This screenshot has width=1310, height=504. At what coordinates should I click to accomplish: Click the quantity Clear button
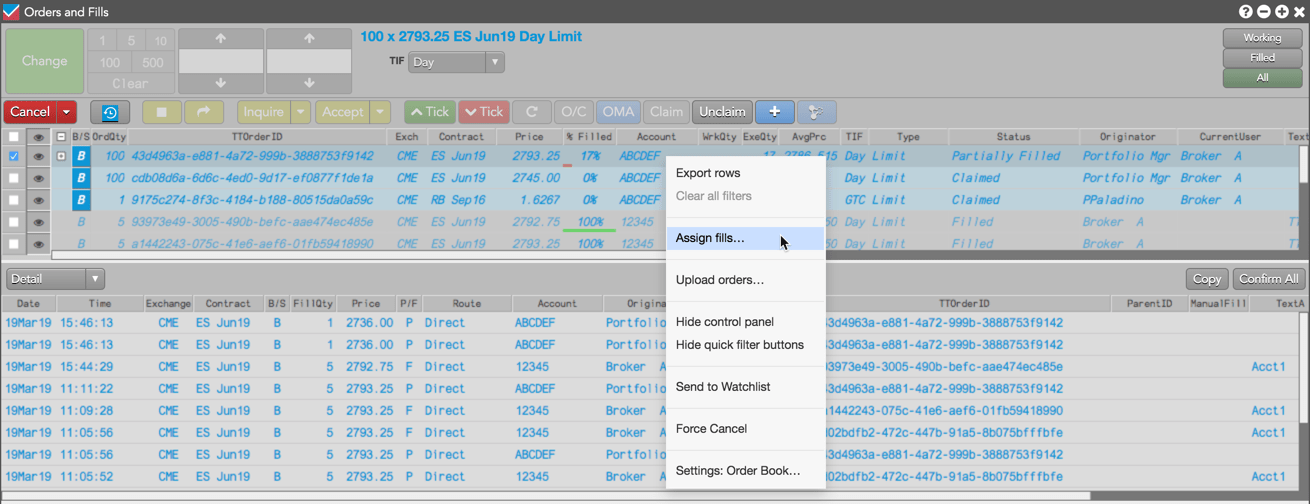(131, 84)
